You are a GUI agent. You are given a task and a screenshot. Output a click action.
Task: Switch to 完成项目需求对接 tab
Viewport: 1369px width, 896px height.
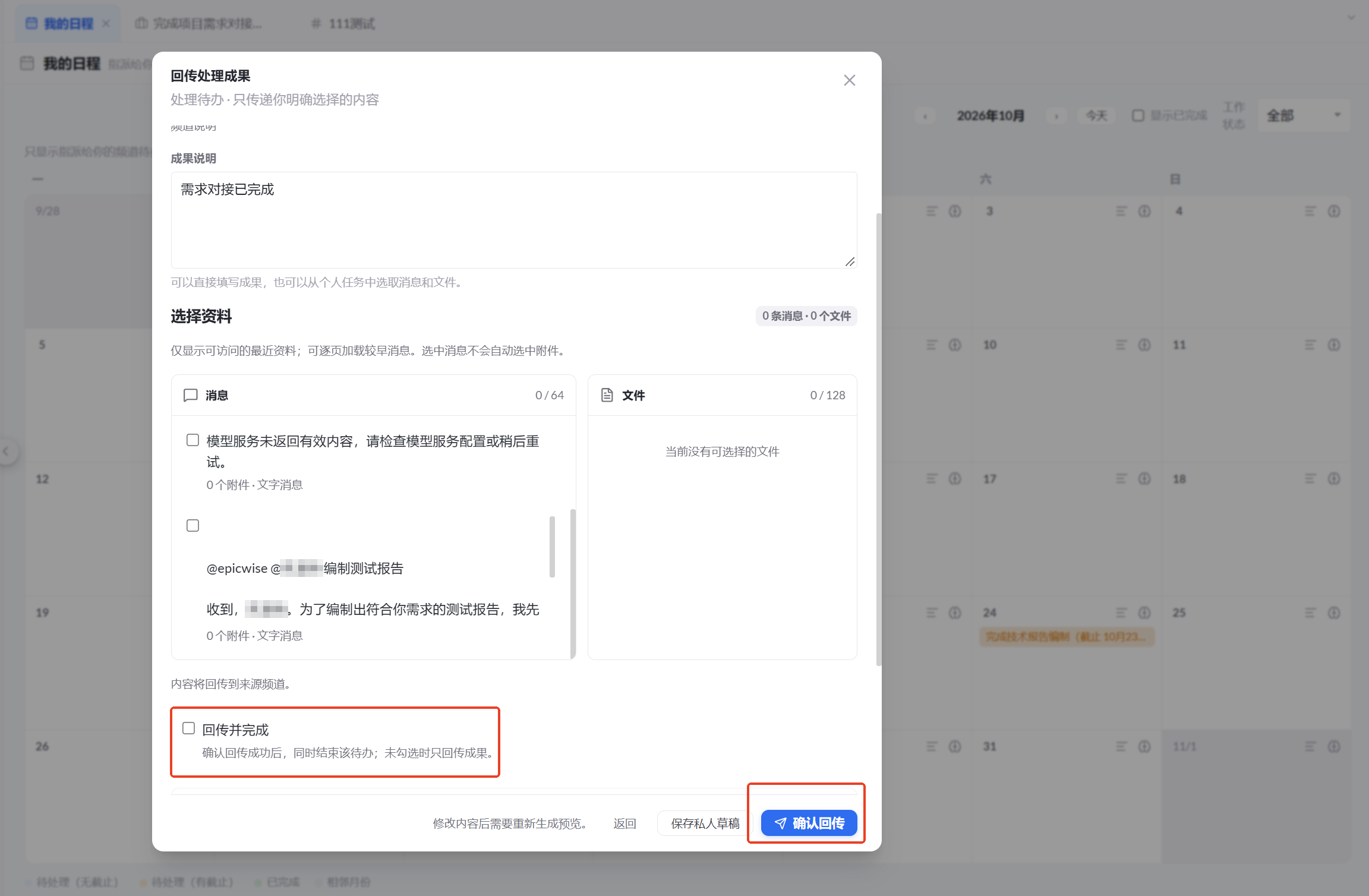point(199,24)
